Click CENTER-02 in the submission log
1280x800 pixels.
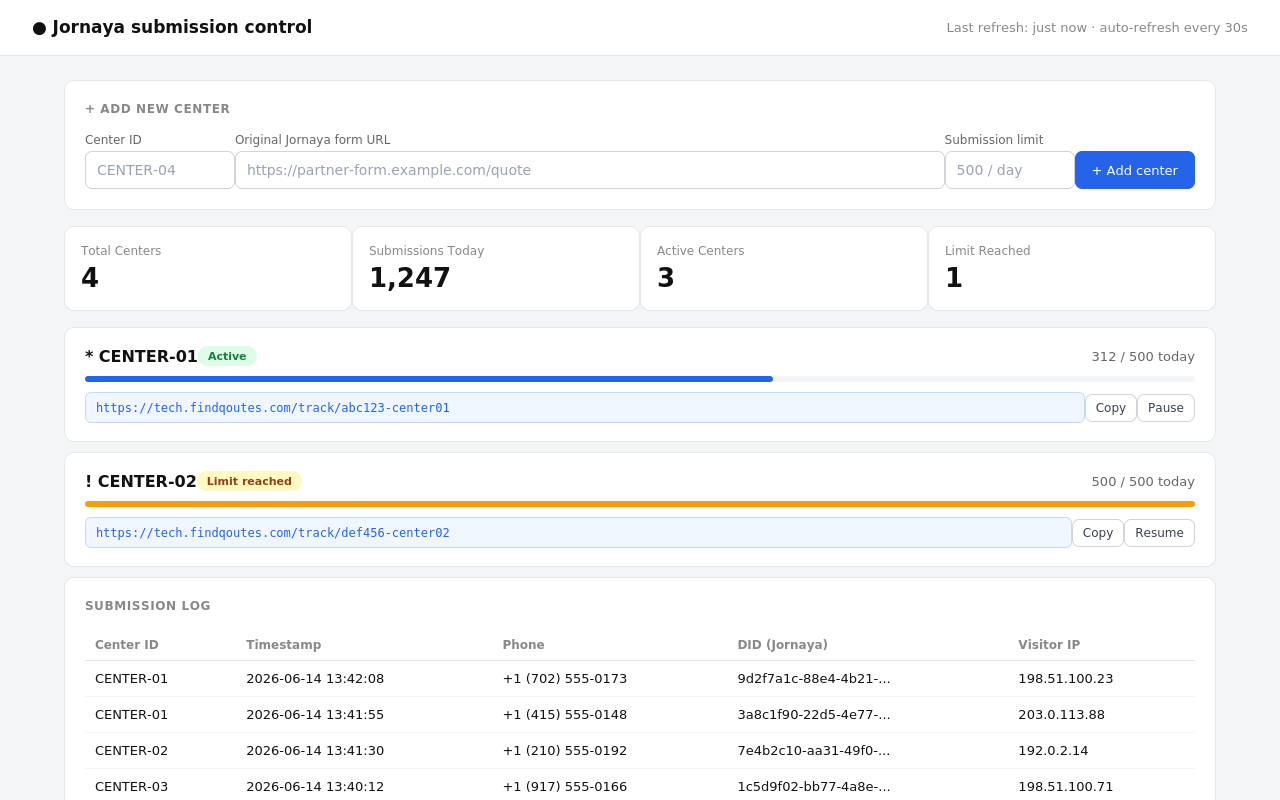coord(132,750)
